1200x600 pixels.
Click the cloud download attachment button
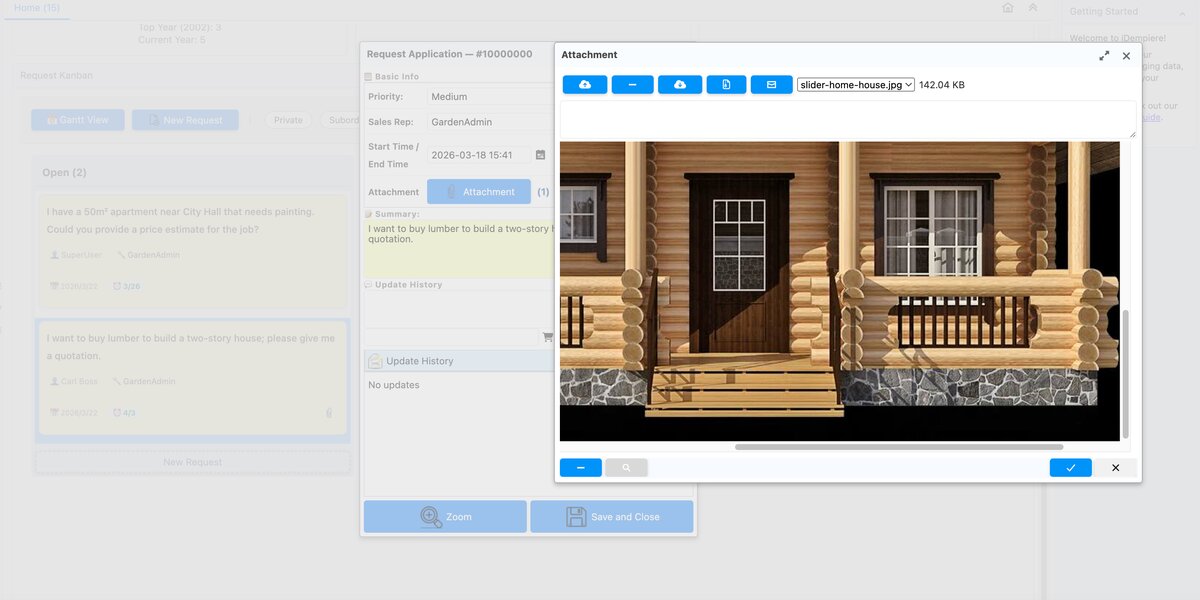[x=680, y=85]
